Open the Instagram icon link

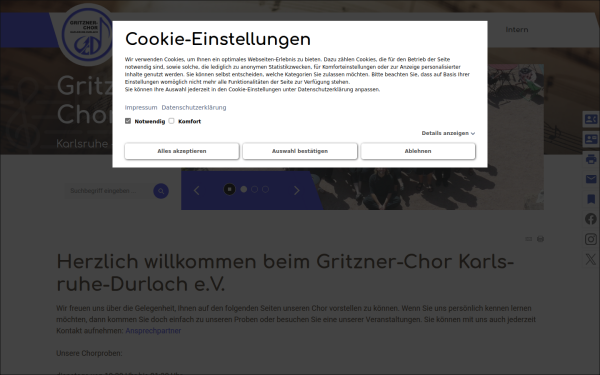point(591,239)
